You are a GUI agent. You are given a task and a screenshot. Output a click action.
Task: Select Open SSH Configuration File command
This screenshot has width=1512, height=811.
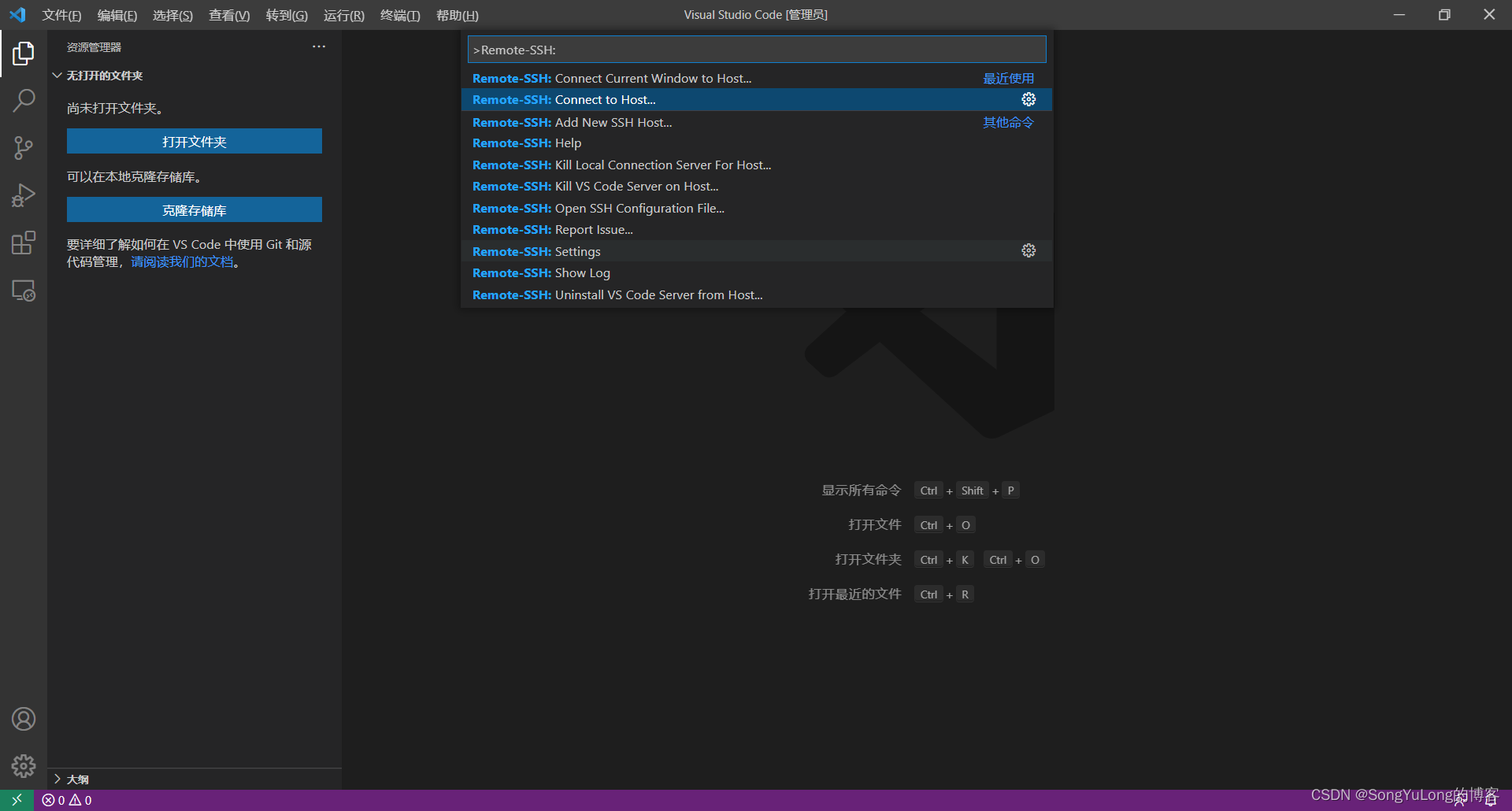point(757,208)
